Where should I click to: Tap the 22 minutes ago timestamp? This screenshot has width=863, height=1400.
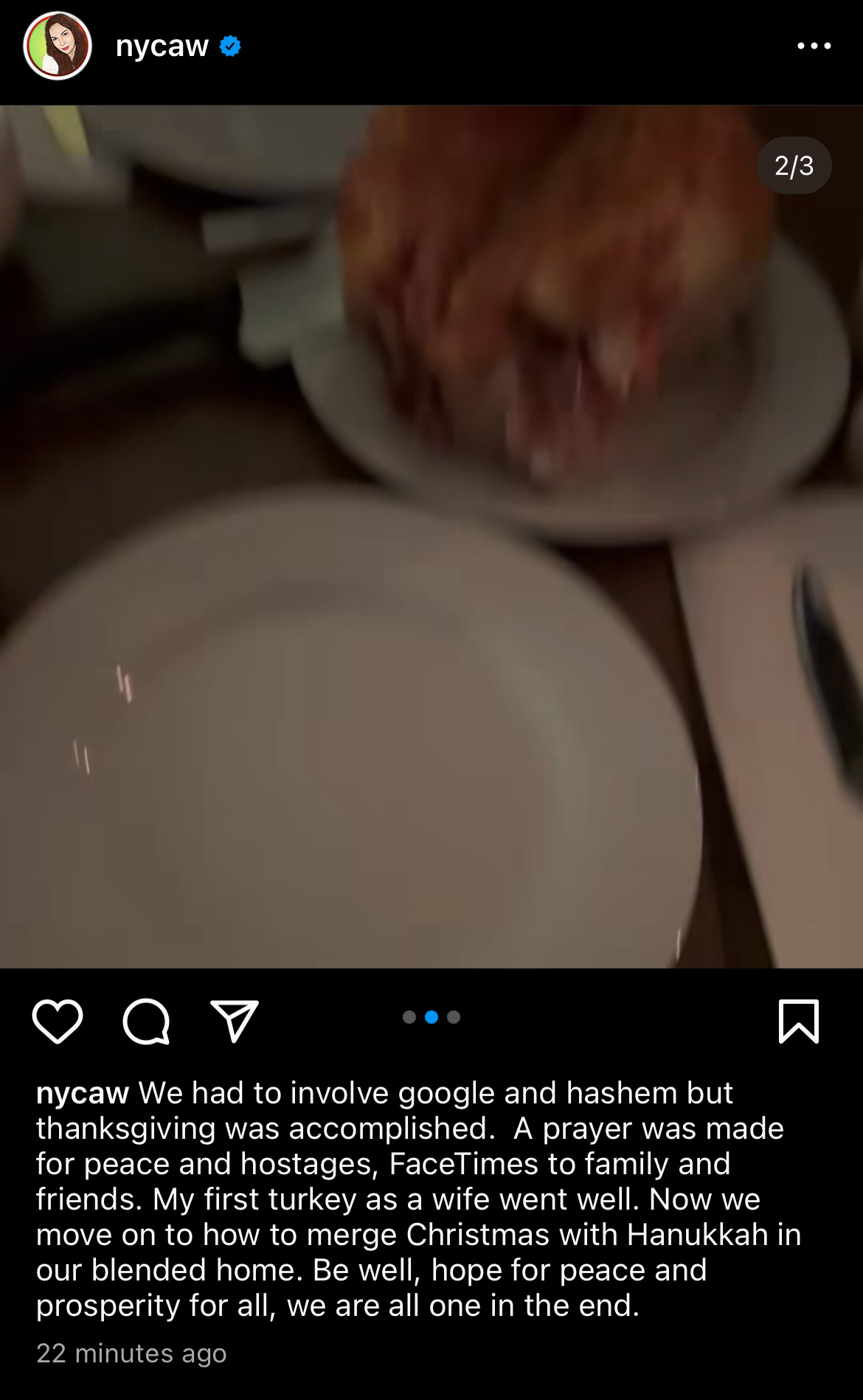[131, 1354]
